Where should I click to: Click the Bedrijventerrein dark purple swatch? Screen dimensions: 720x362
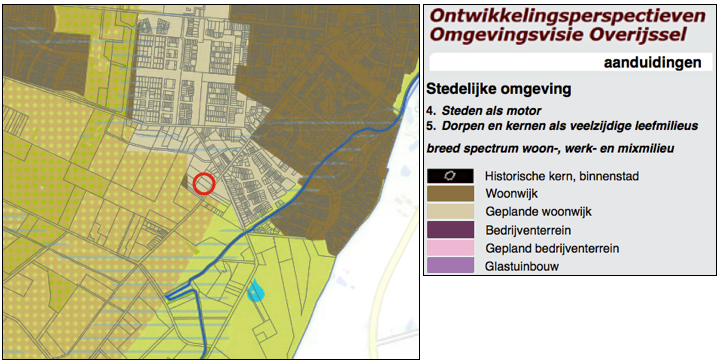450,230
